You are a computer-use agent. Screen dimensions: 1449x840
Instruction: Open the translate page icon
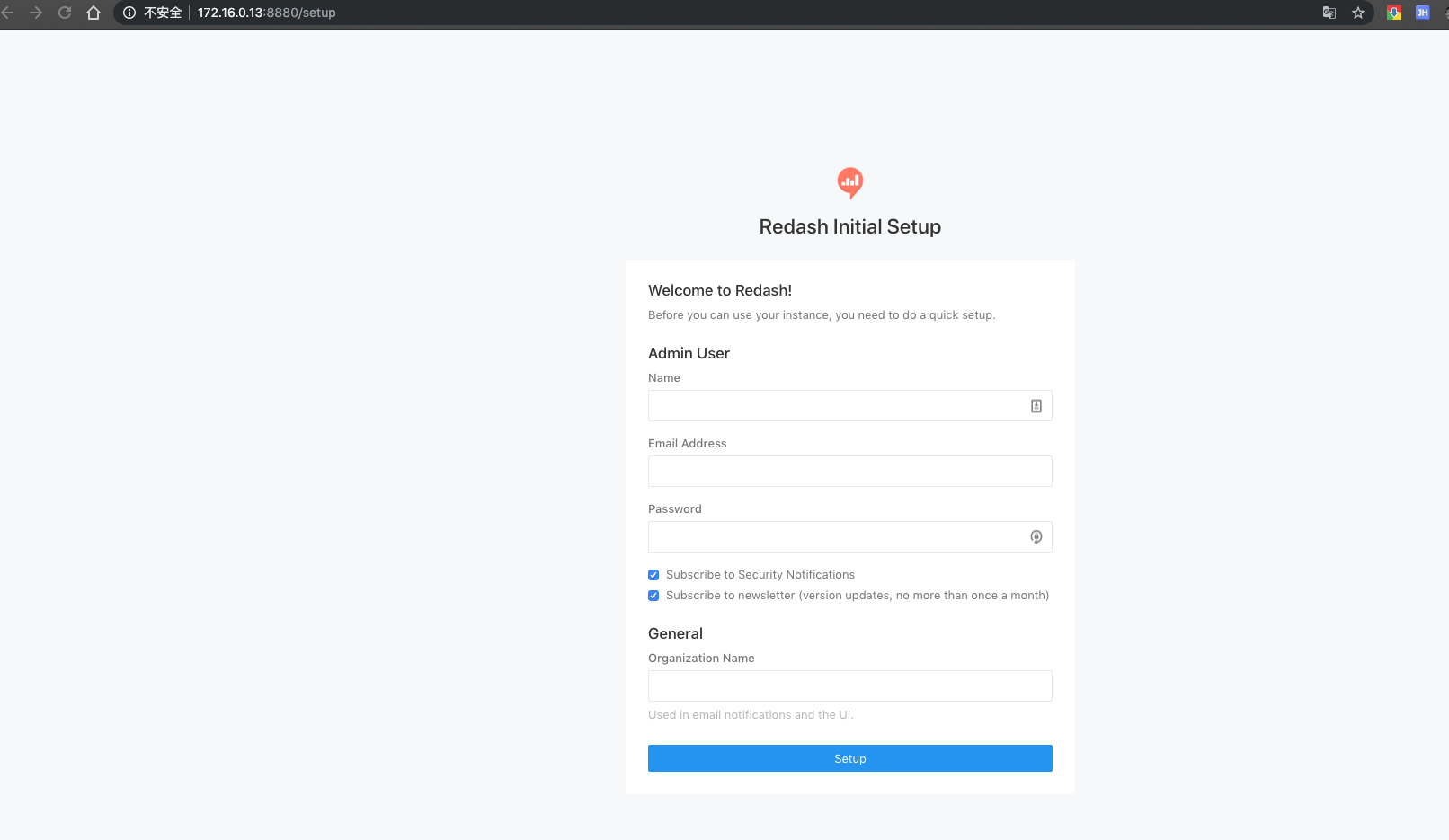coord(1329,13)
